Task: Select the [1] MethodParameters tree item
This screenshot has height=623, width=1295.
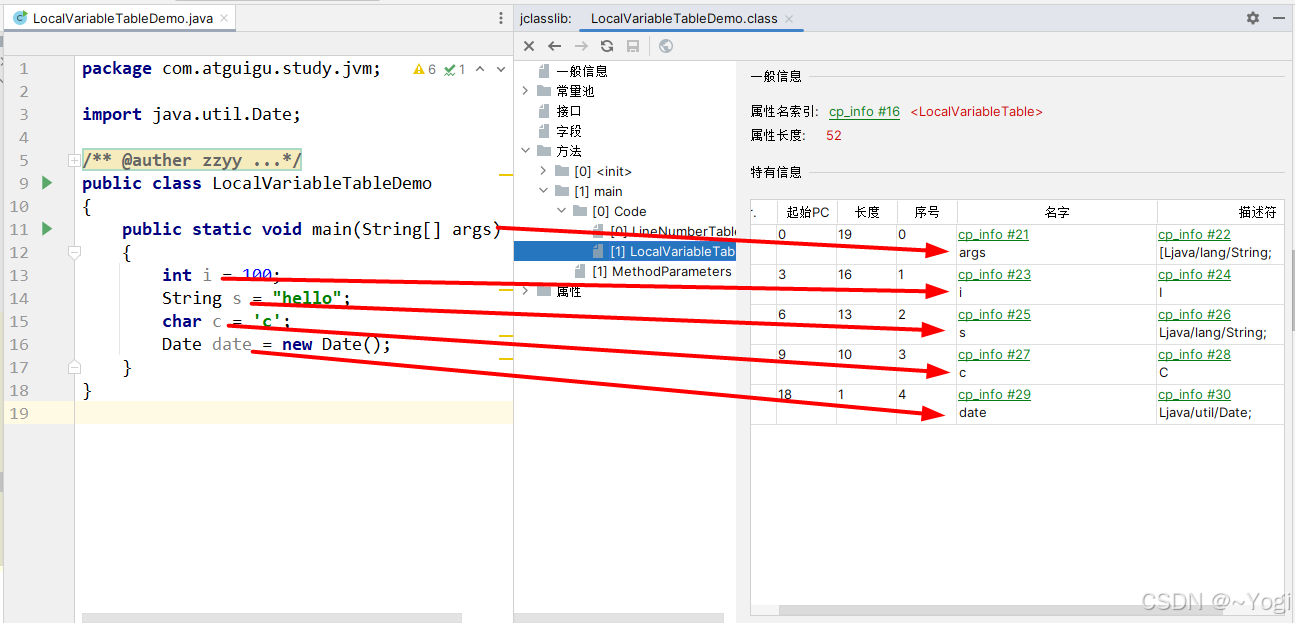Action: (x=661, y=271)
